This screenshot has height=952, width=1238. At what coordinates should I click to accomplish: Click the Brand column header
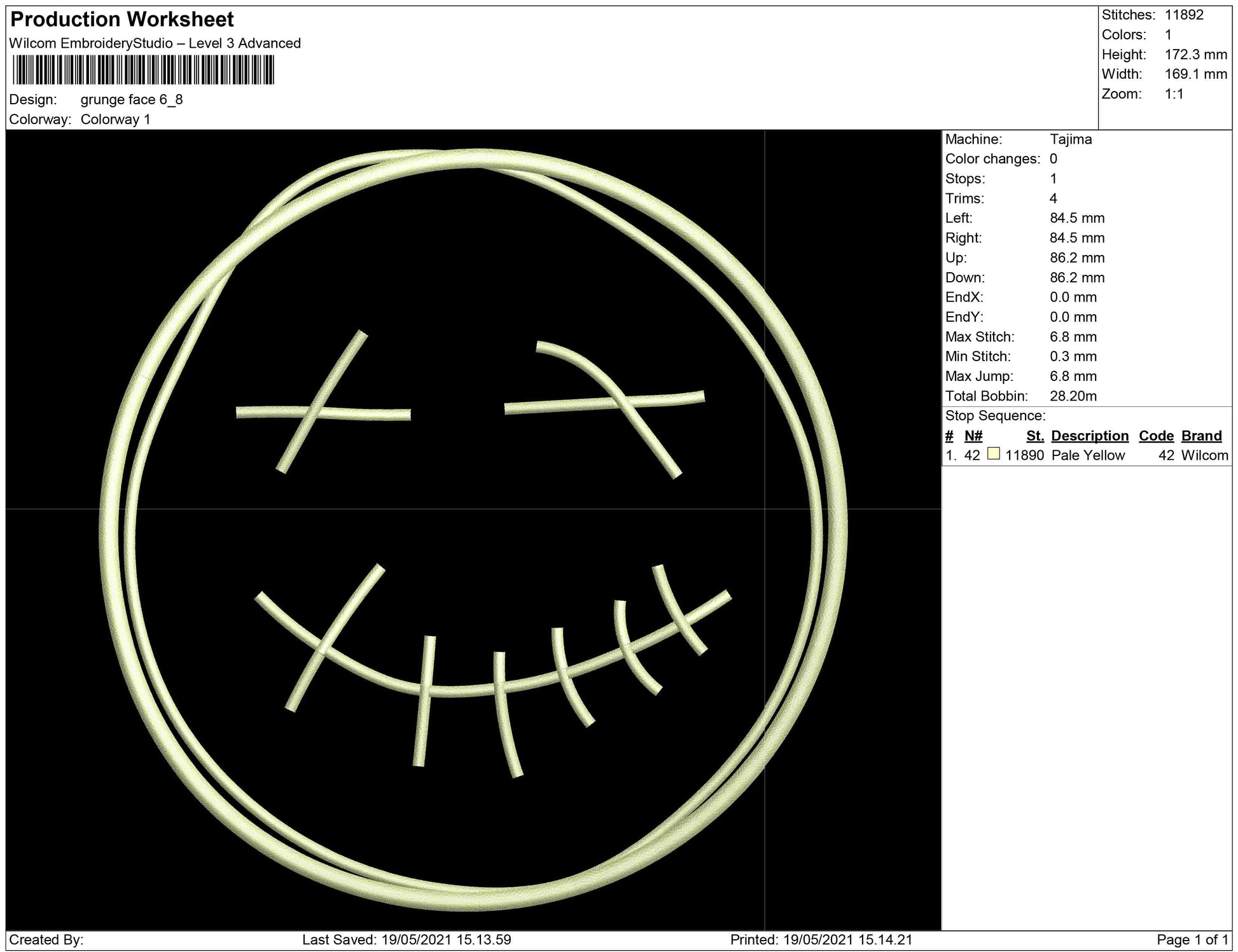coord(1201,436)
